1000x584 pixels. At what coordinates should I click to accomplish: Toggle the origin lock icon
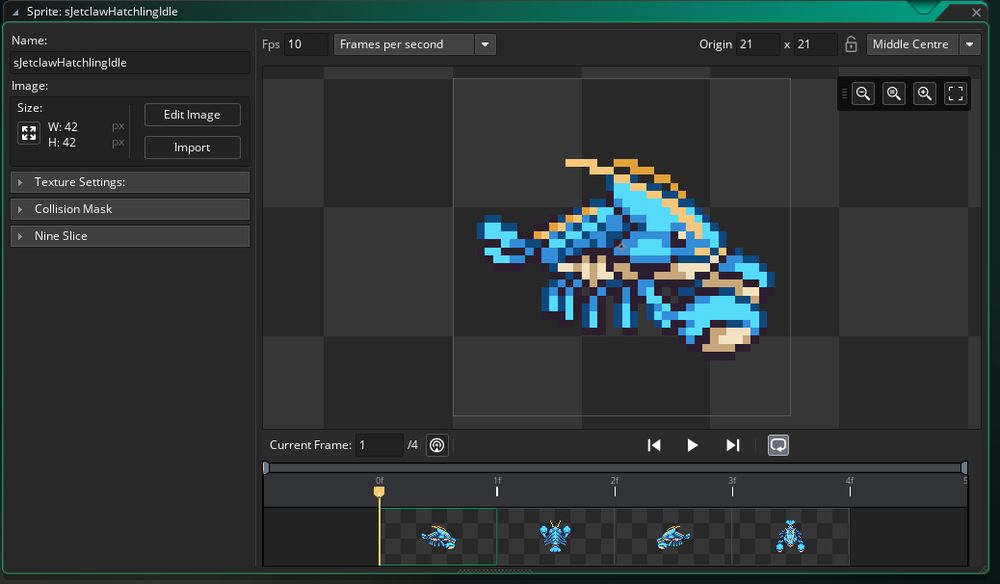[x=851, y=44]
